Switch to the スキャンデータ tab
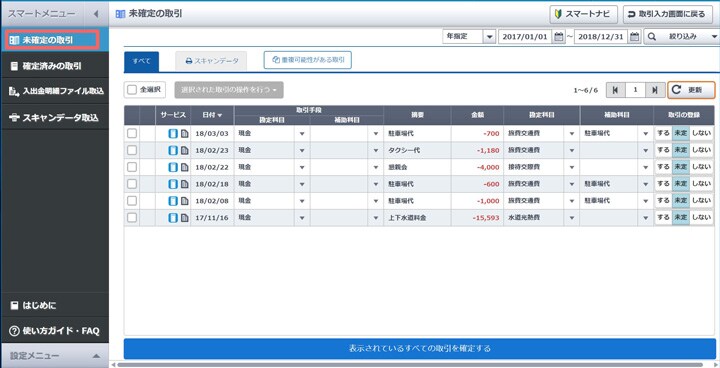Viewport: 720px width, 368px height. pyautogui.click(x=211, y=61)
